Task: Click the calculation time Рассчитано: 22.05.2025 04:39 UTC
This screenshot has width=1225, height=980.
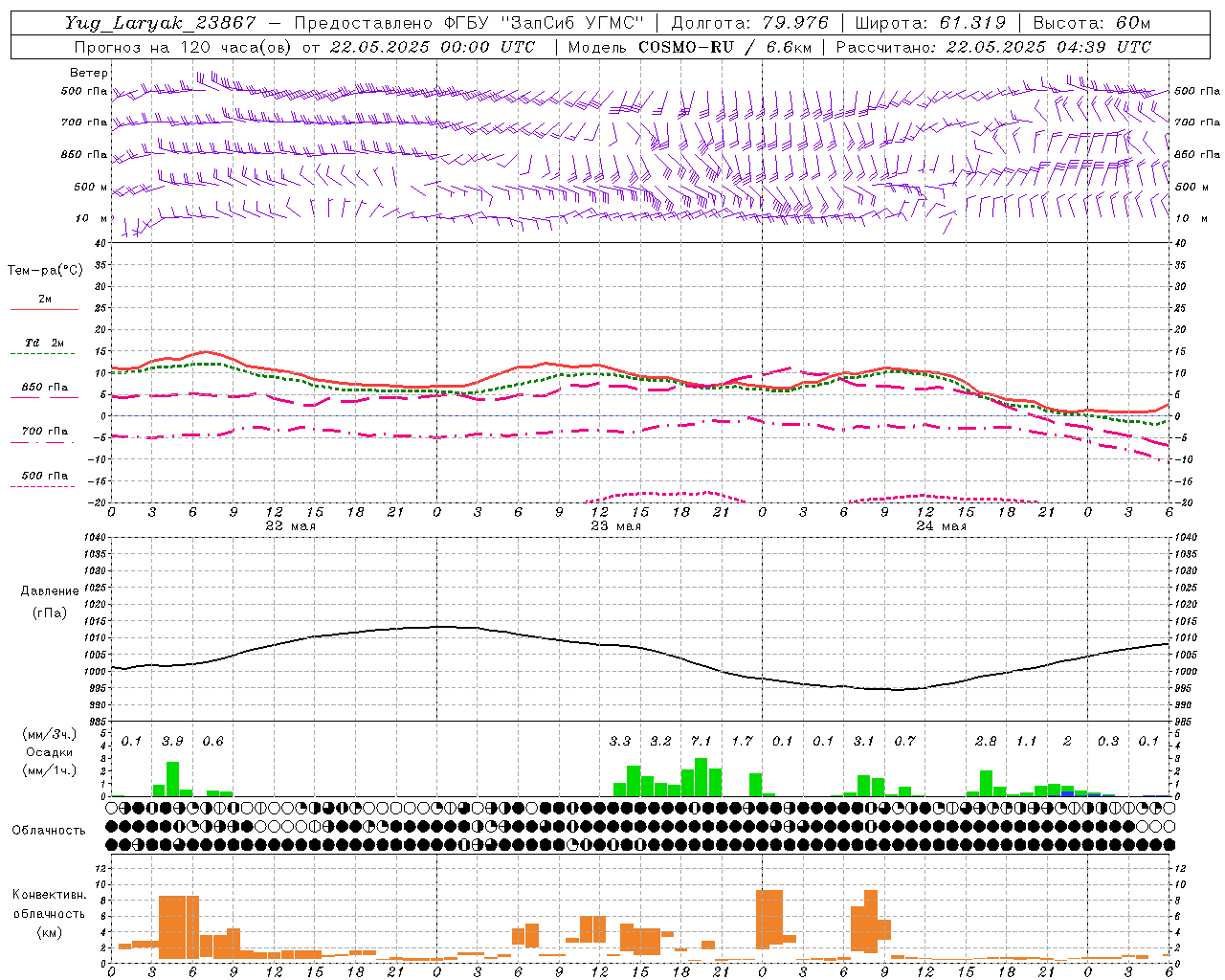Action: (x=993, y=47)
